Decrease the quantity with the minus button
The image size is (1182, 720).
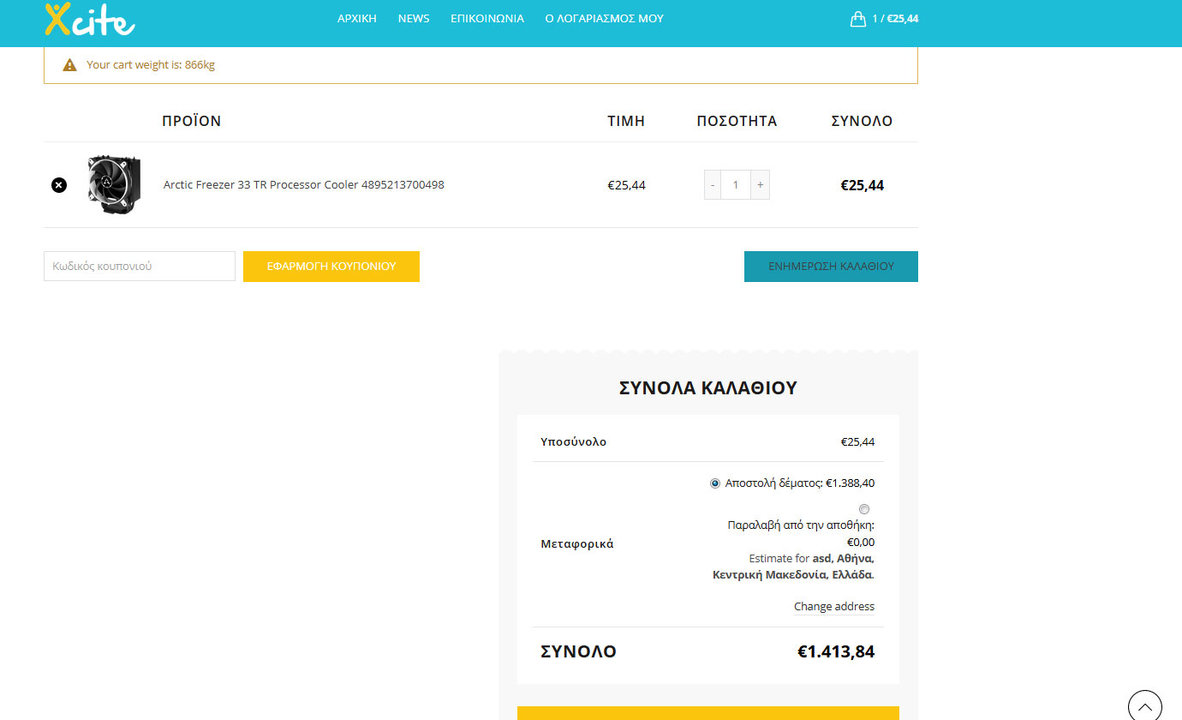(x=712, y=185)
